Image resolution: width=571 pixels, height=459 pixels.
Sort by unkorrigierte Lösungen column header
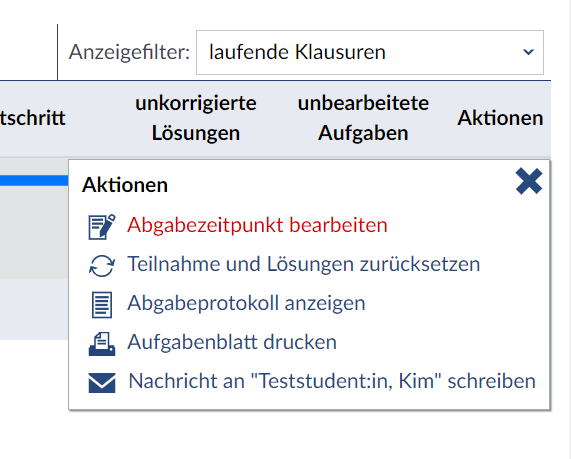[196, 118]
